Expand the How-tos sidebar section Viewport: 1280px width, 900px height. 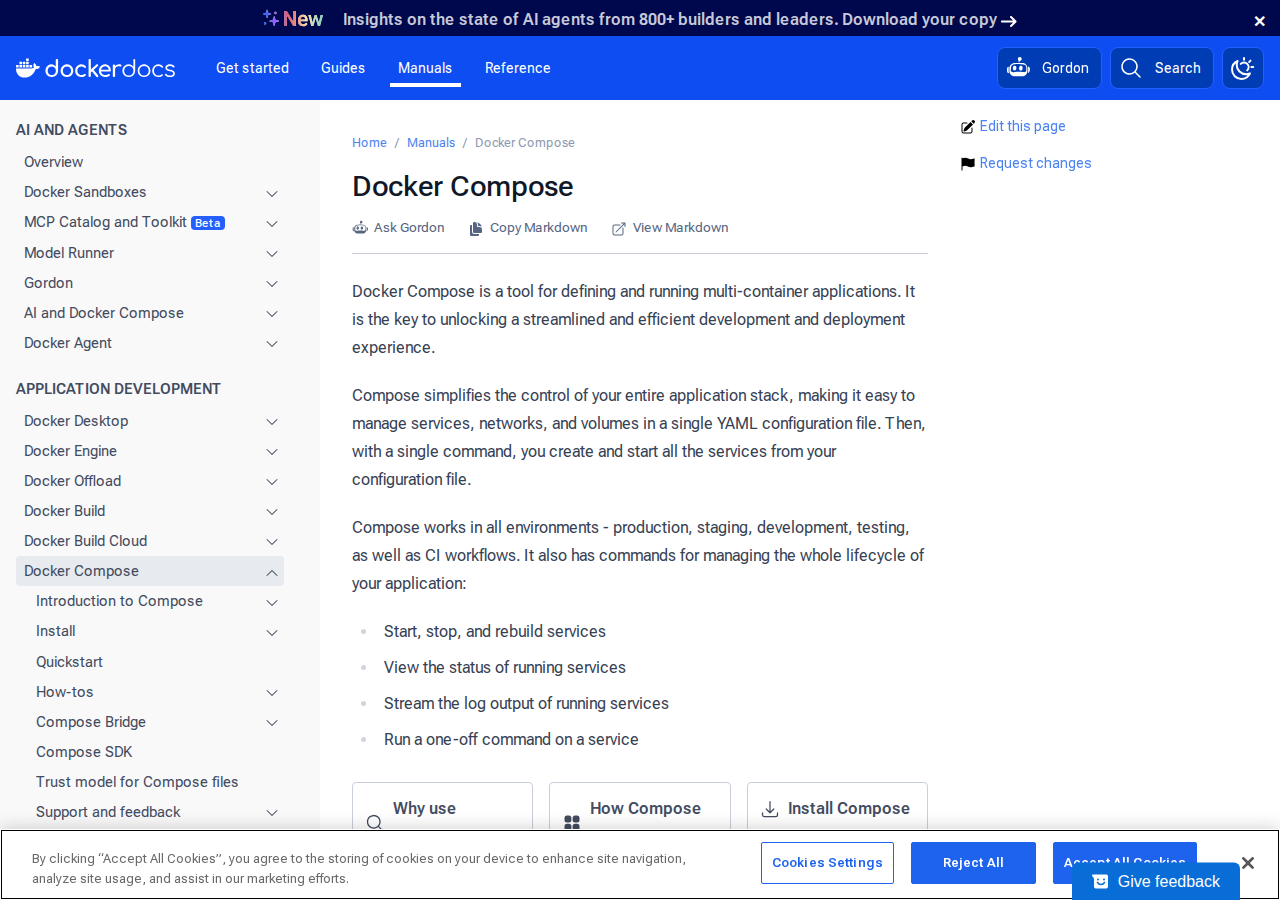pyautogui.click(x=272, y=692)
